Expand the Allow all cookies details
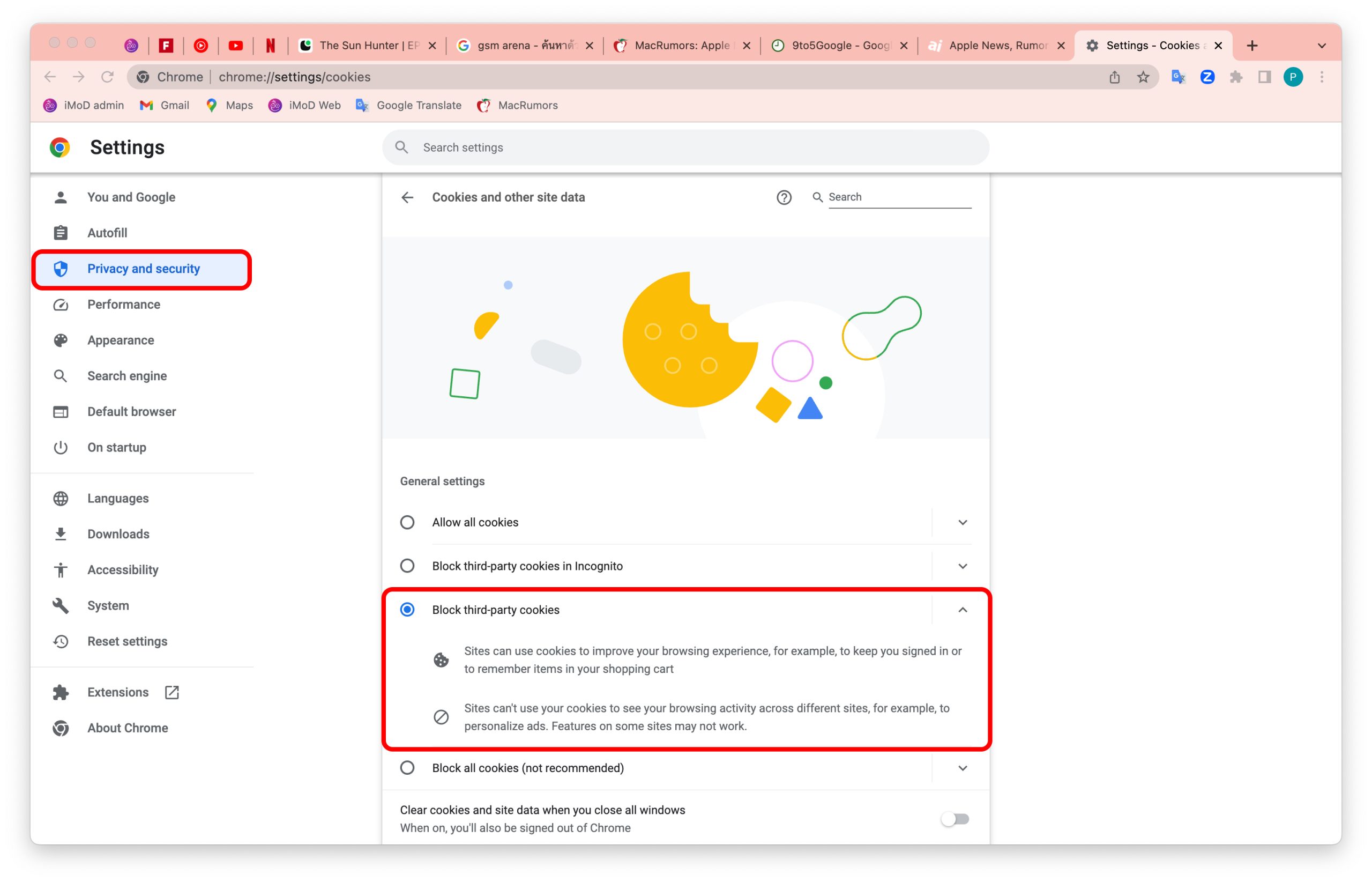This screenshot has height=882, width=1372. pyautogui.click(x=962, y=522)
